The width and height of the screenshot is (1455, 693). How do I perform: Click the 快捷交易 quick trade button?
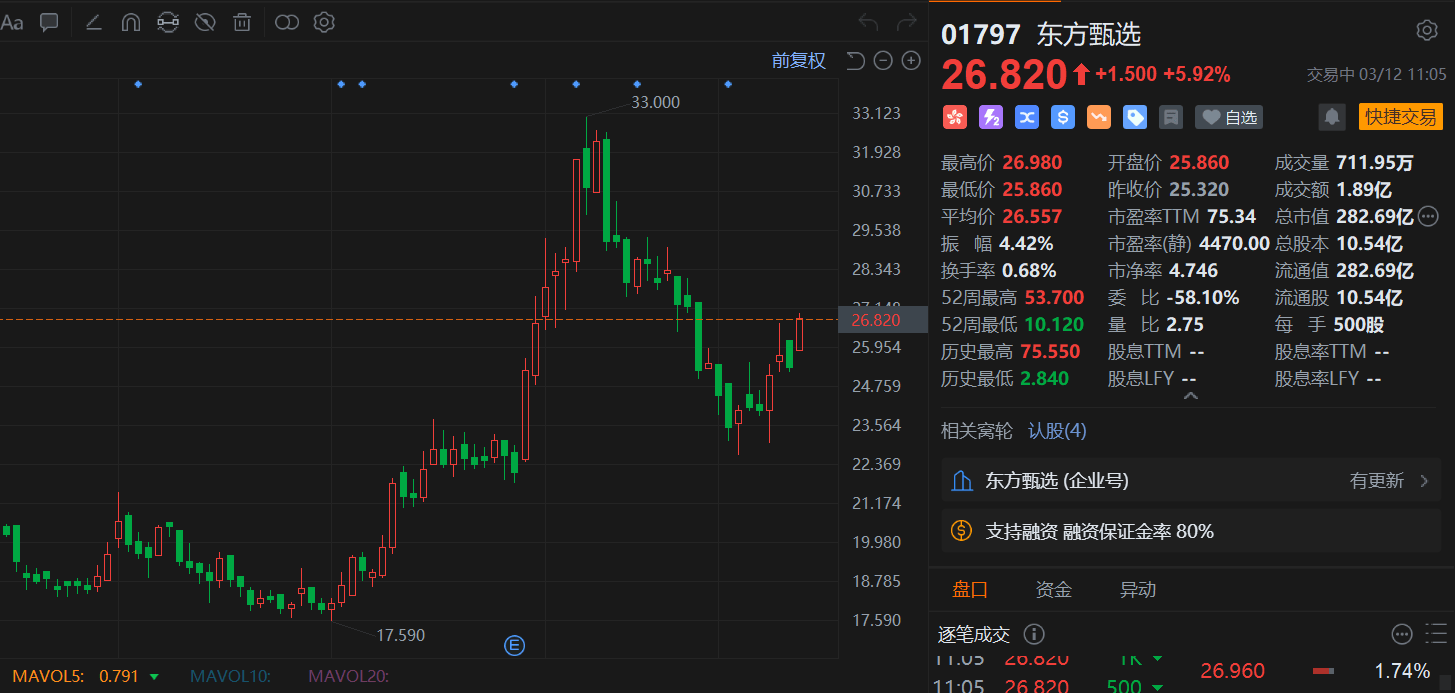(1401, 117)
